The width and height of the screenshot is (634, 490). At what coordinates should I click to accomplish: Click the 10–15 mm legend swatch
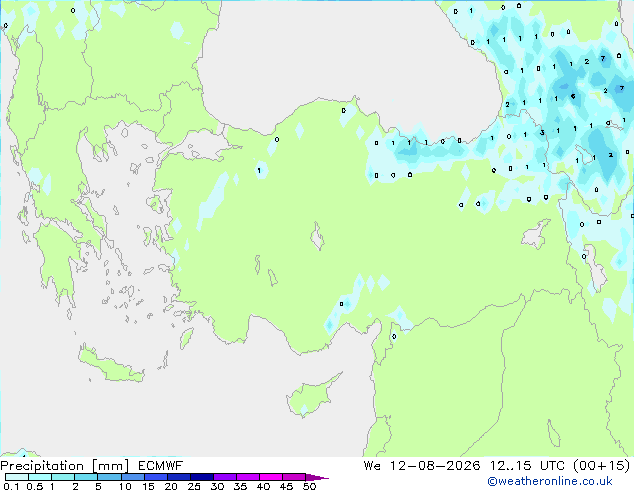[x=132, y=477]
